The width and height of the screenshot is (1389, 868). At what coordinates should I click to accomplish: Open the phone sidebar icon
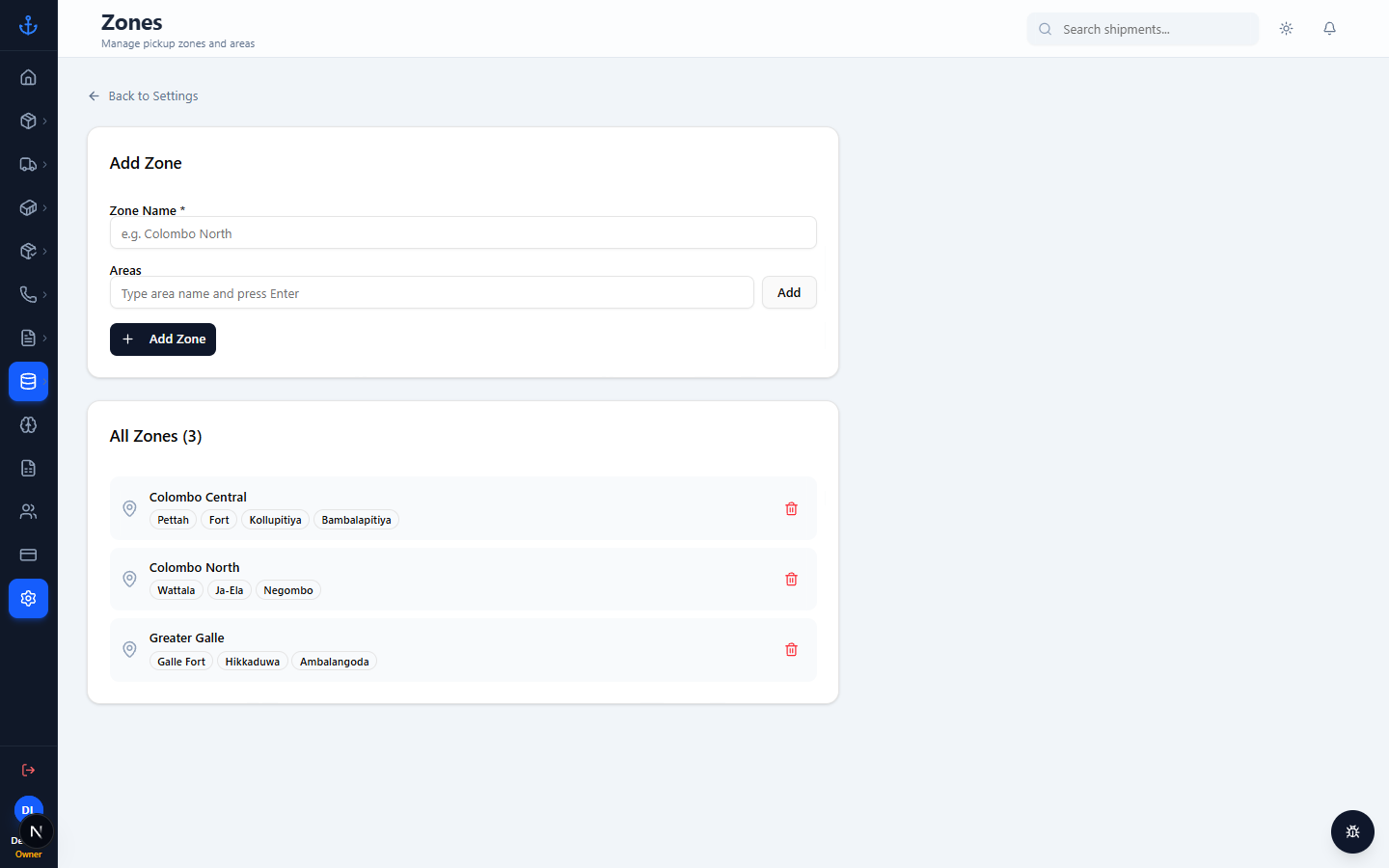coord(28,294)
